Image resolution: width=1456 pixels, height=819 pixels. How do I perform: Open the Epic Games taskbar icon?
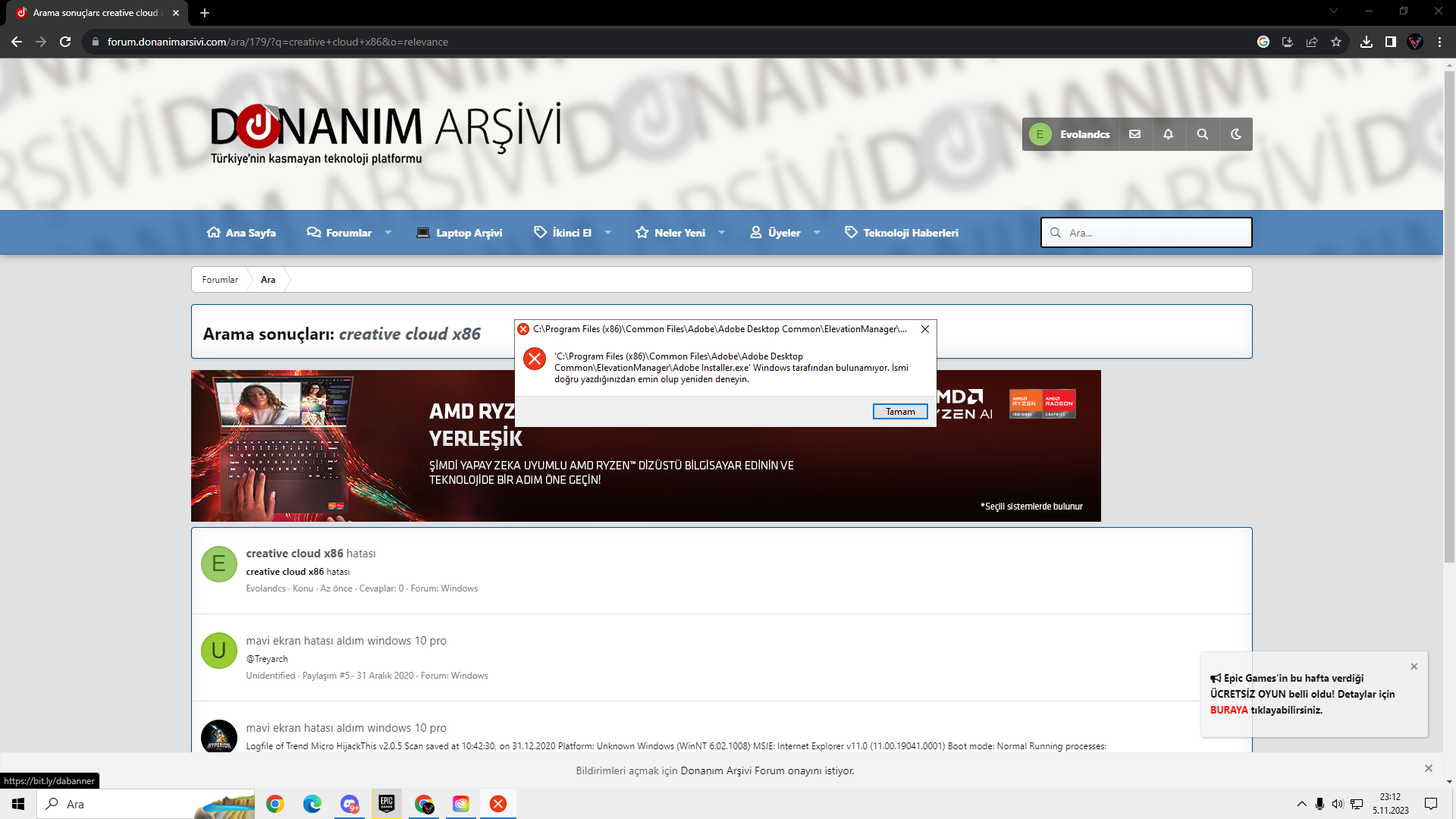pos(387,804)
